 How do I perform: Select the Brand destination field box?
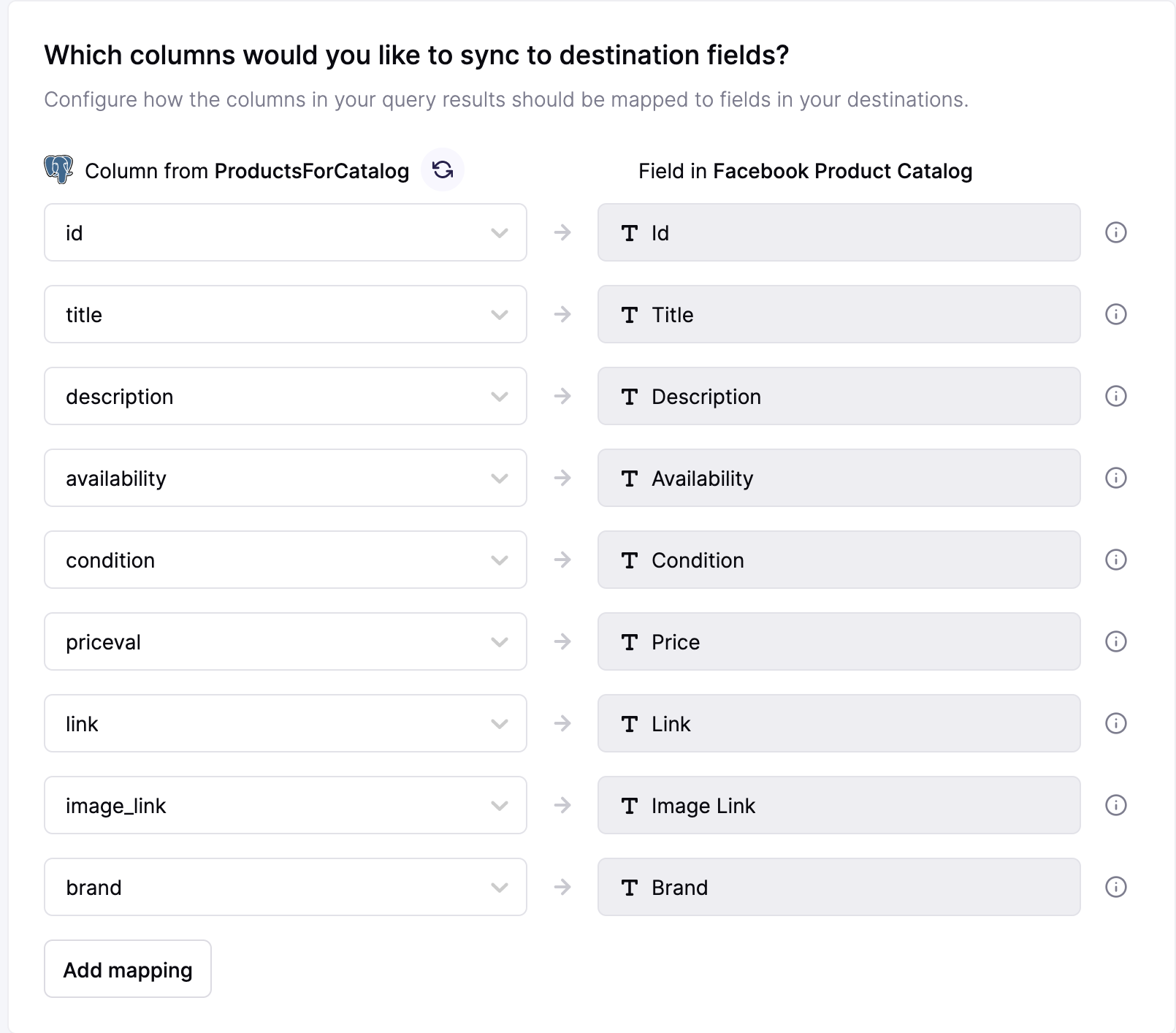[839, 887]
